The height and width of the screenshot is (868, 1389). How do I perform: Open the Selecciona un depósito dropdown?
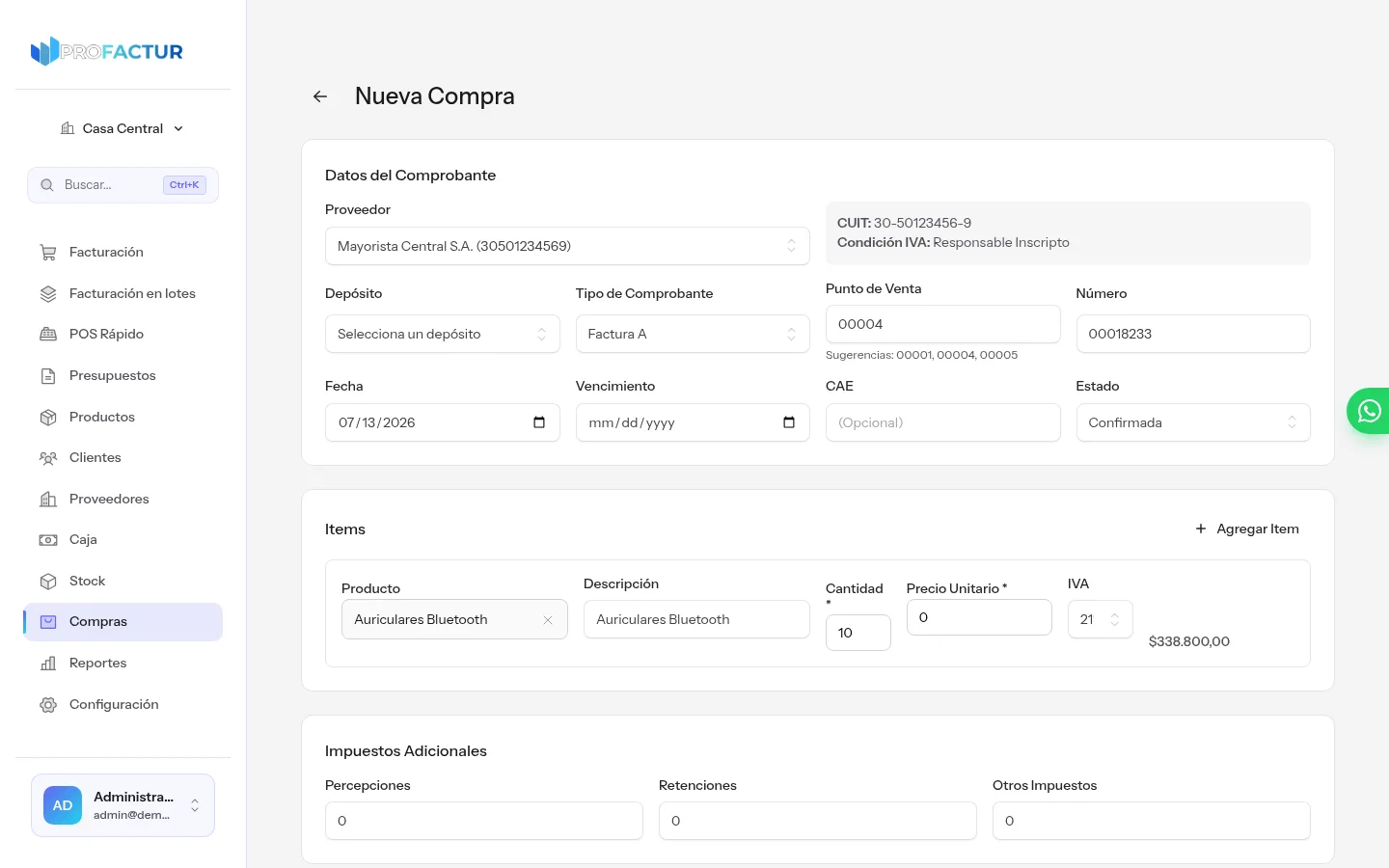click(443, 334)
